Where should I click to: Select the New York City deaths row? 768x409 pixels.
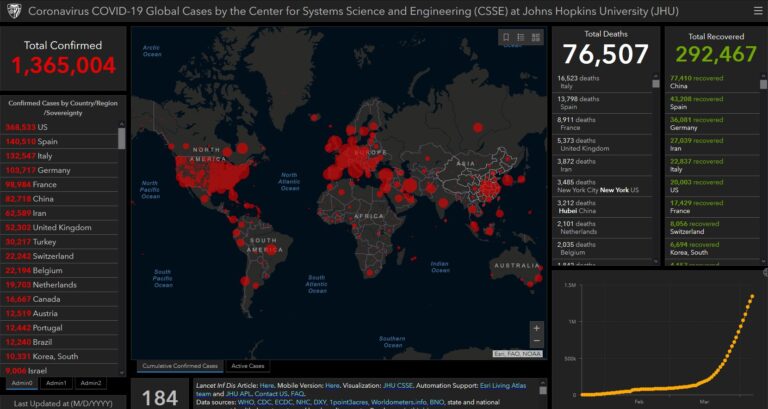[x=602, y=186]
